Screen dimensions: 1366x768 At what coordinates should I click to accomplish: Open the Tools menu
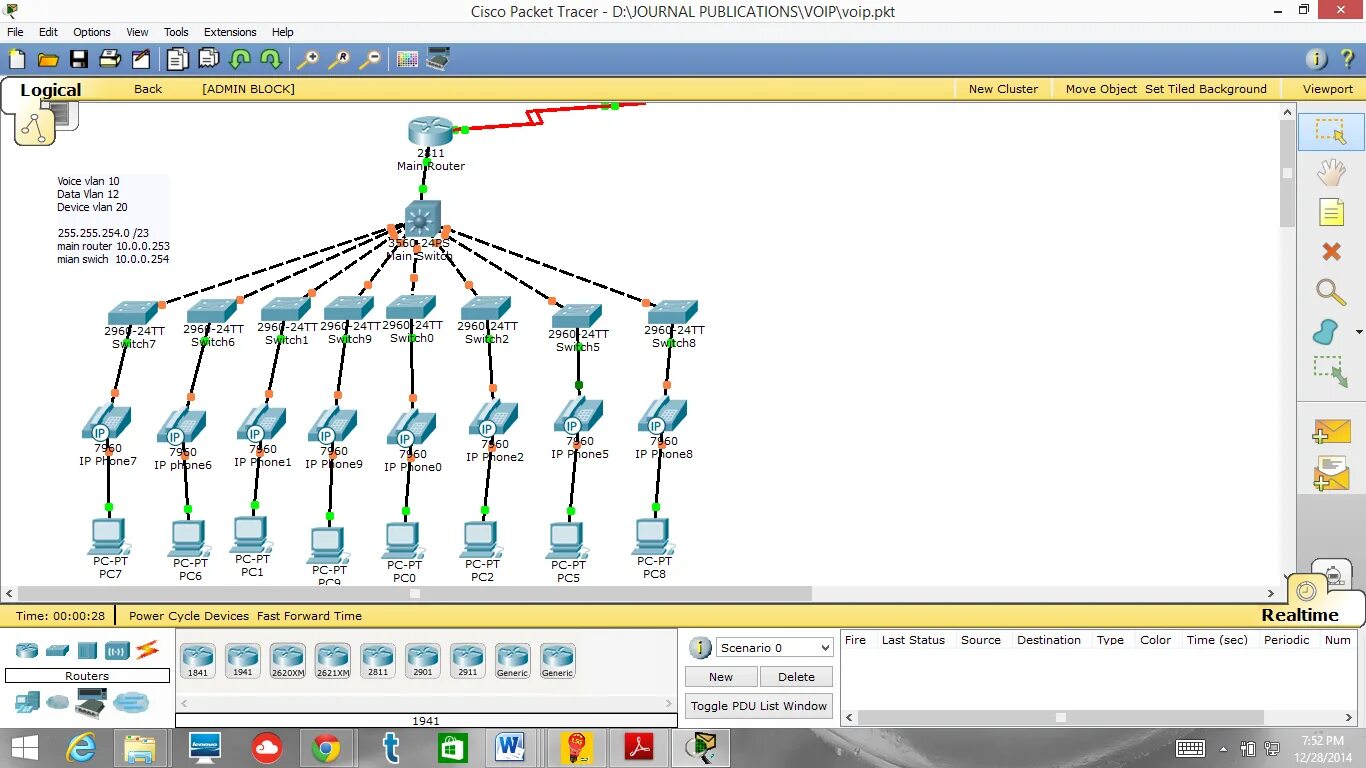pos(176,32)
